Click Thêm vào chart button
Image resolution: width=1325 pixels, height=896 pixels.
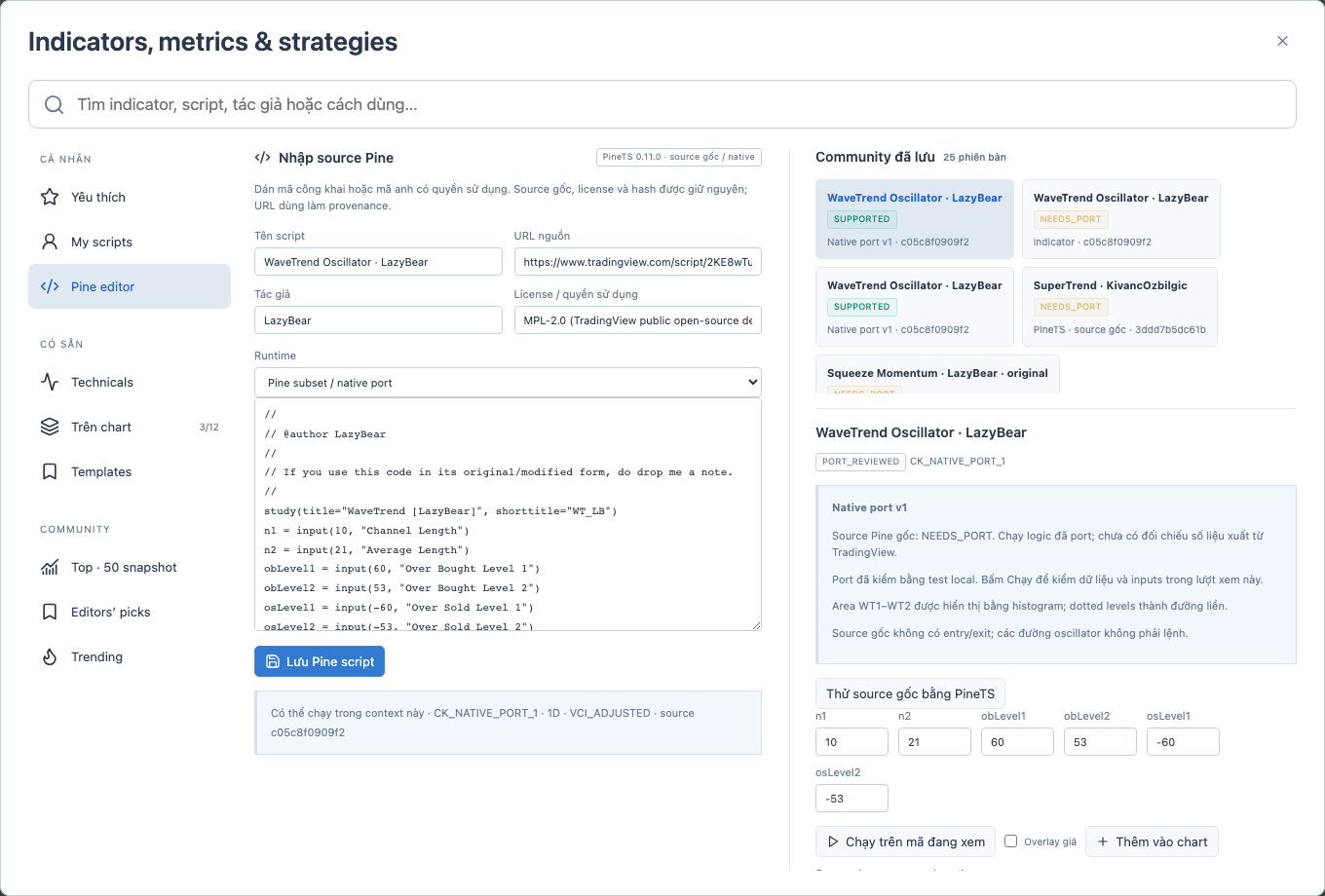pos(1152,841)
